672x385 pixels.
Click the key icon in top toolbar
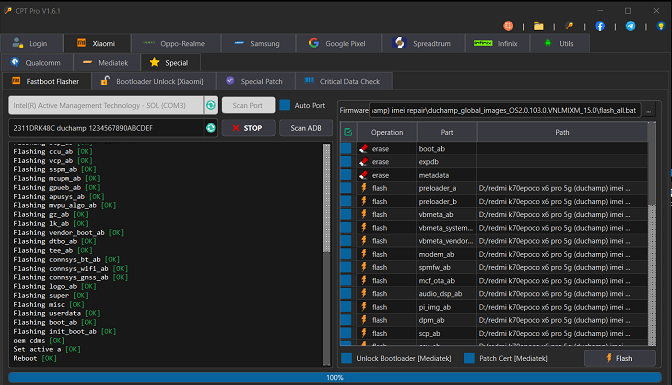[569, 26]
